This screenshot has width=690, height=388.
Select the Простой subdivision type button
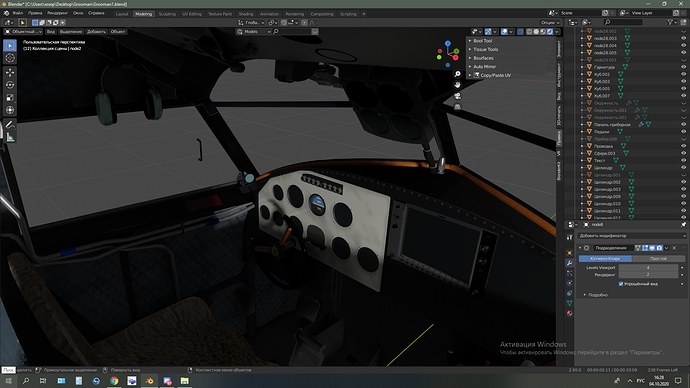tap(658, 259)
